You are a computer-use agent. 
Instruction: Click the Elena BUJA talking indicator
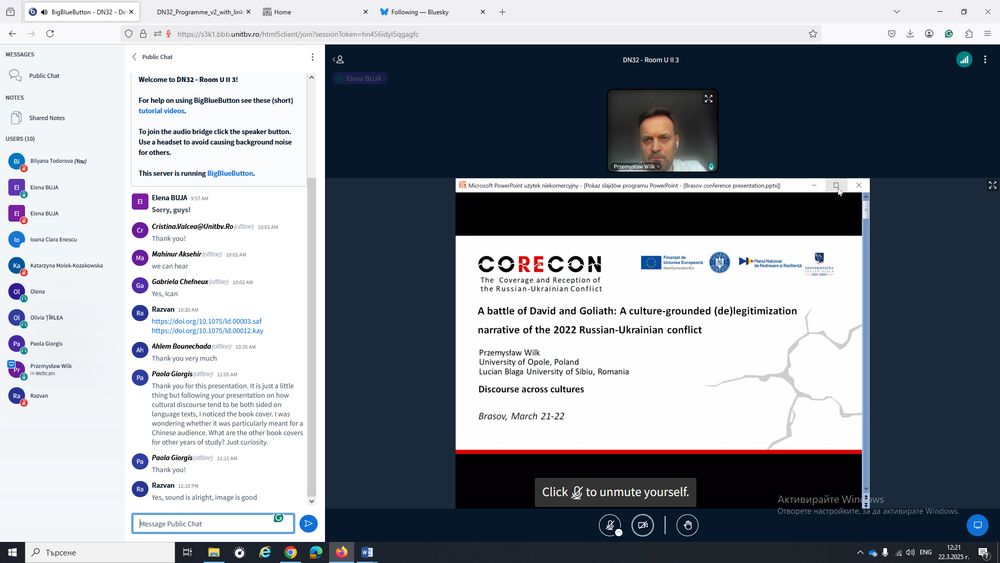tap(360, 78)
